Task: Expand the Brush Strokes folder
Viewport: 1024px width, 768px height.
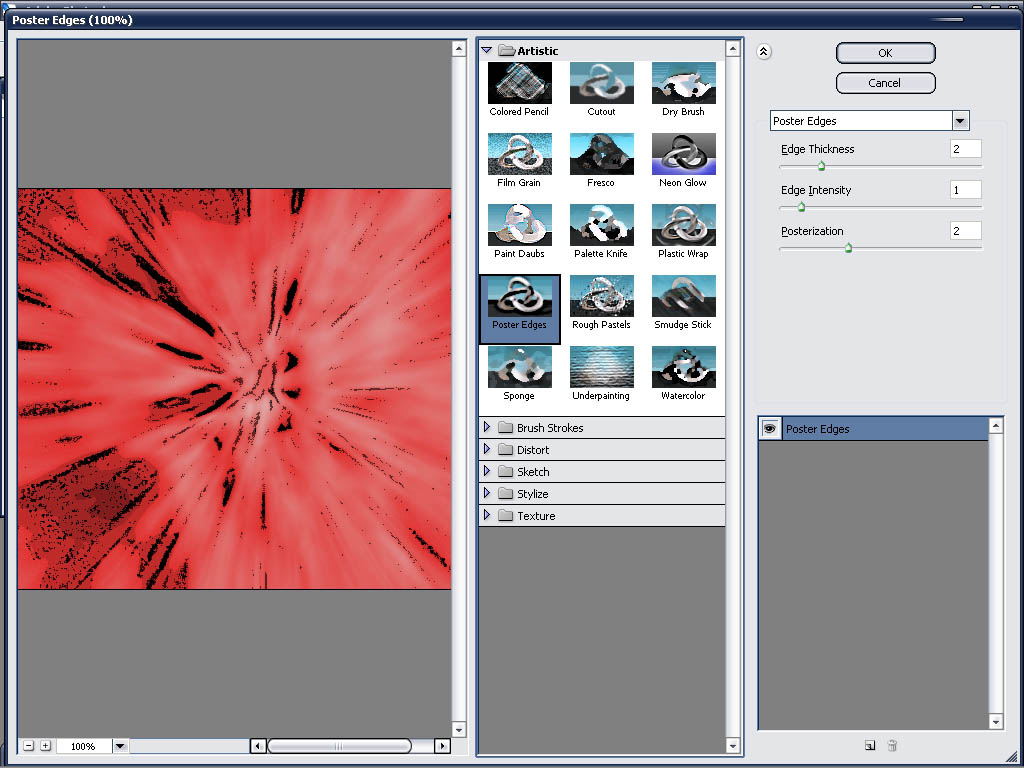Action: 487,427
